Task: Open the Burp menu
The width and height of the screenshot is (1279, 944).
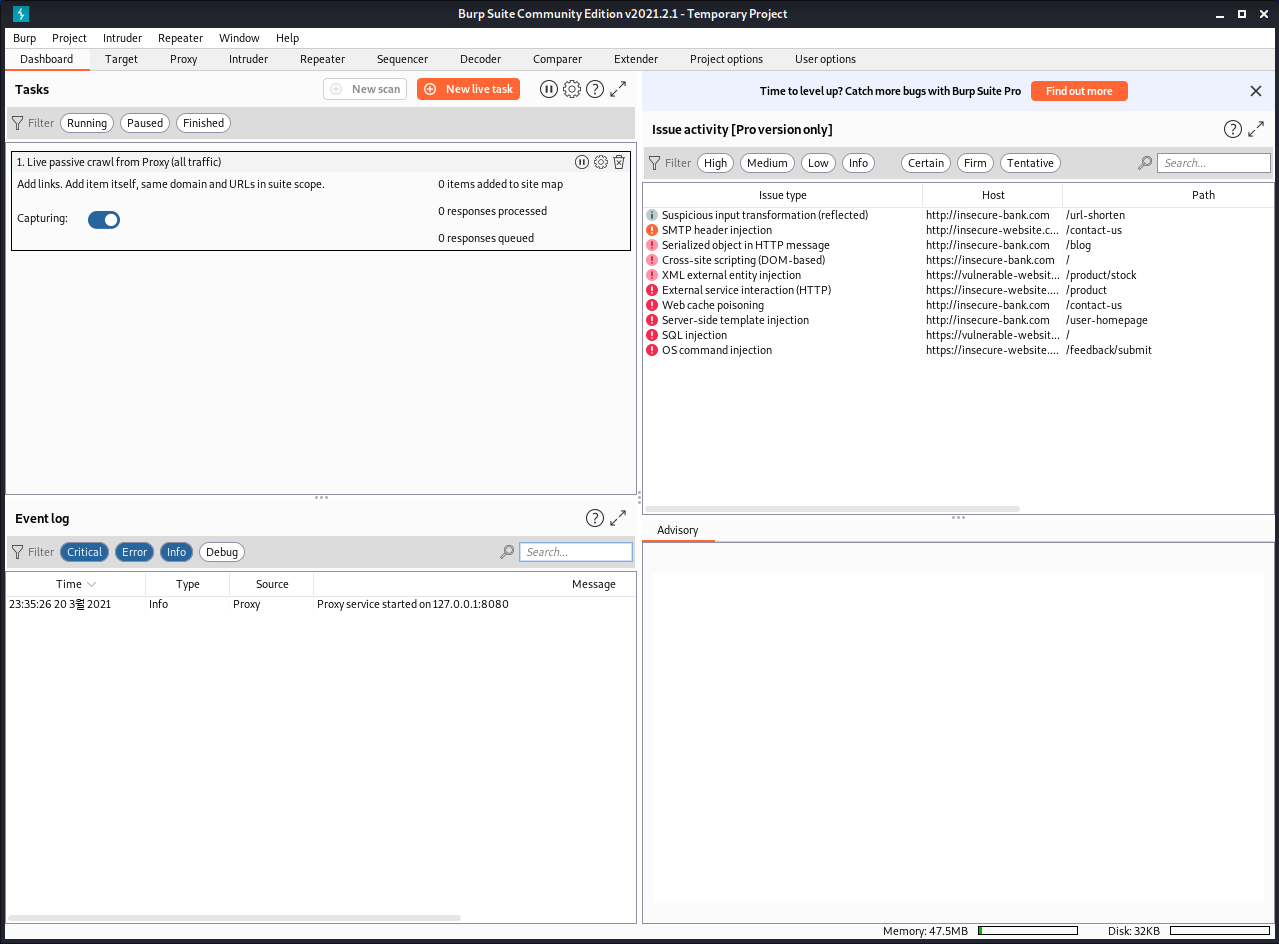Action: 25,38
